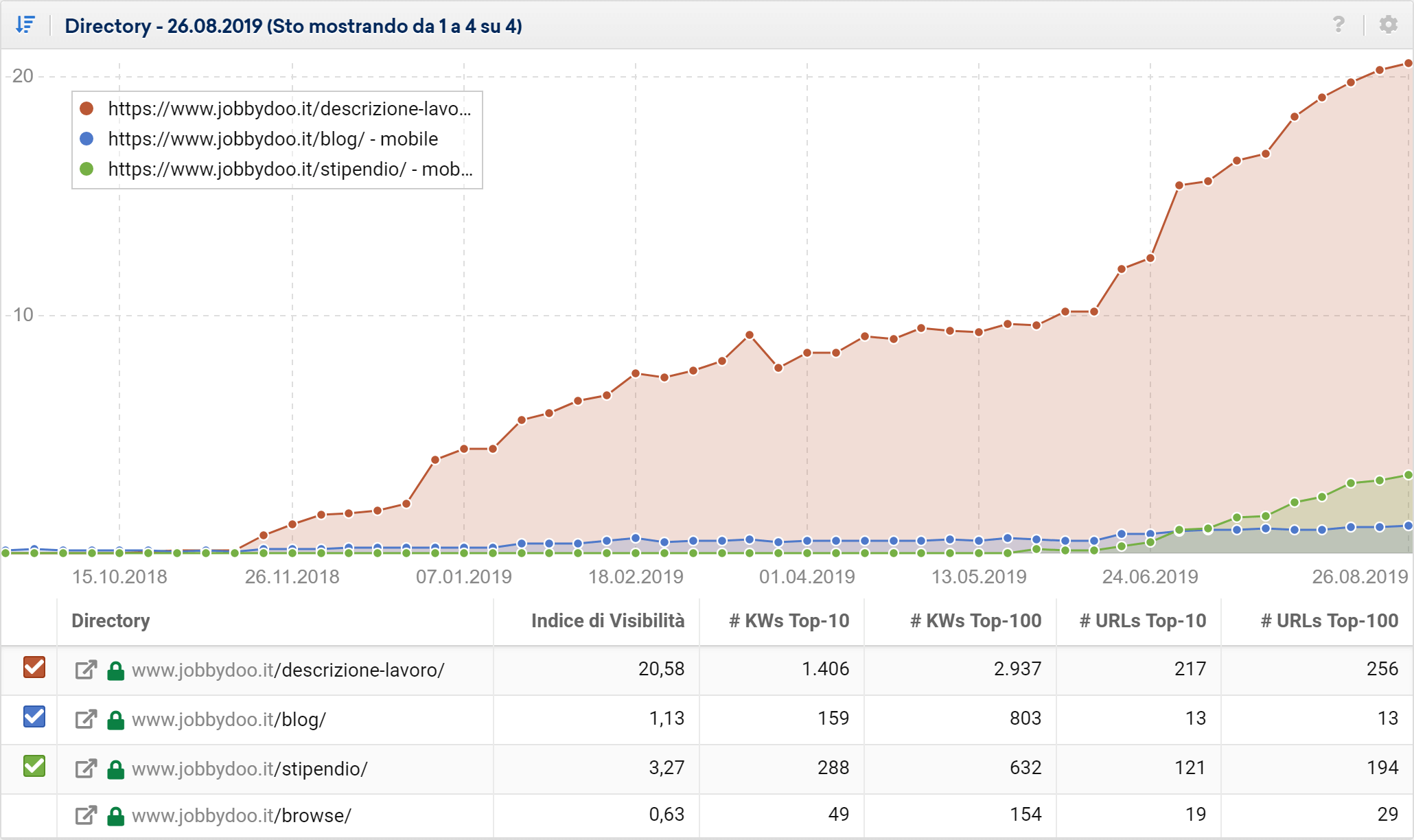The height and width of the screenshot is (840, 1414).
Task: Click KWs Top-100 value 2.937
Action: click(1017, 668)
